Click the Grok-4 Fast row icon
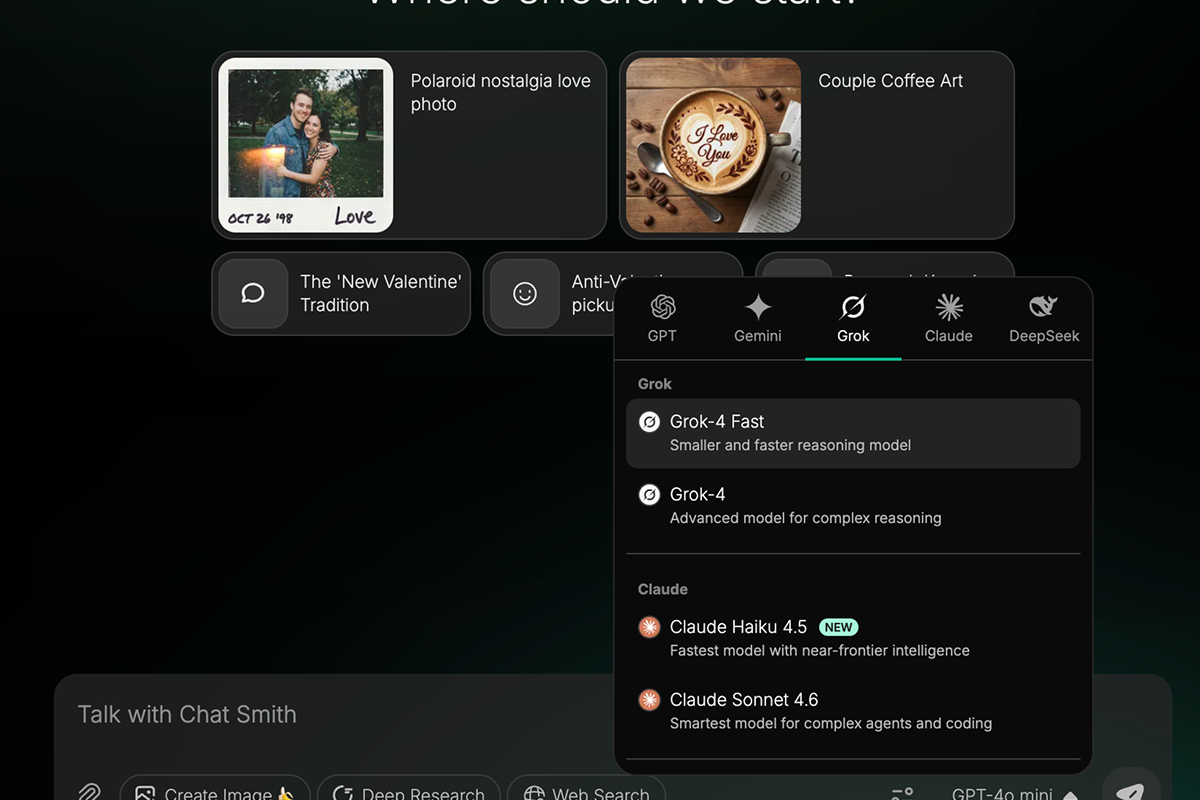Image resolution: width=1200 pixels, height=800 pixels. 649,422
